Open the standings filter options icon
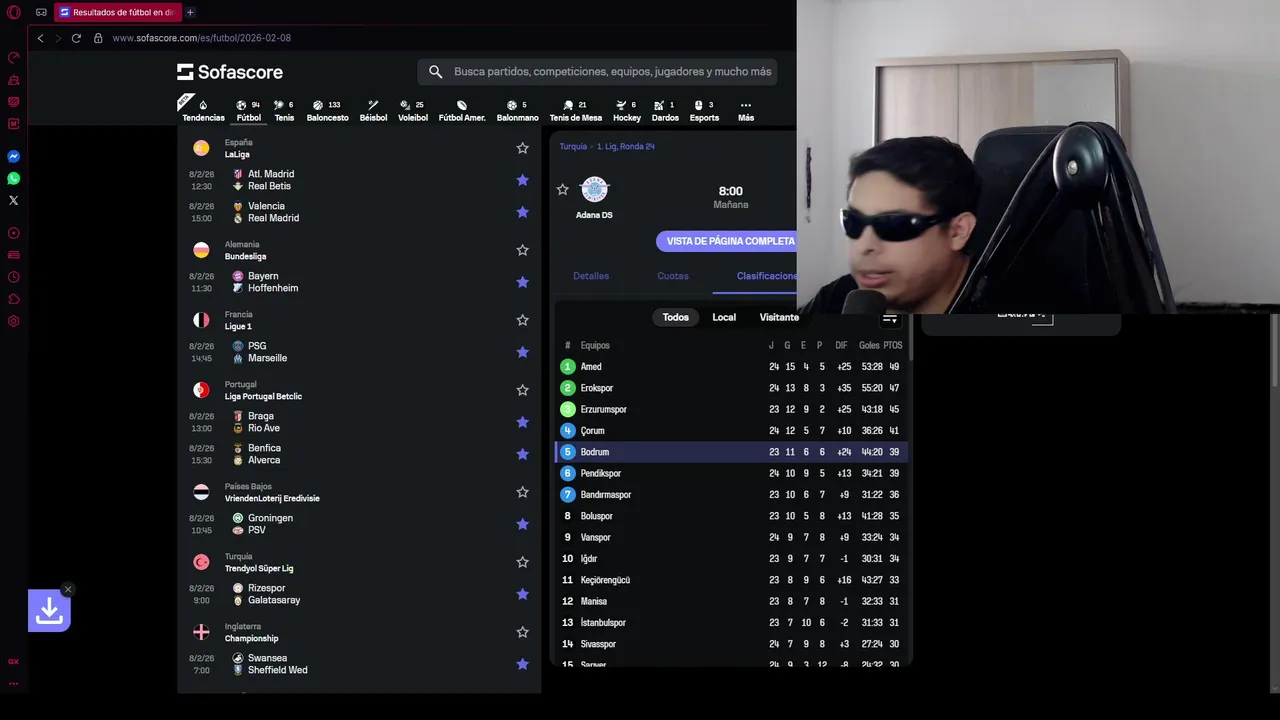The image size is (1280, 720). point(890,318)
